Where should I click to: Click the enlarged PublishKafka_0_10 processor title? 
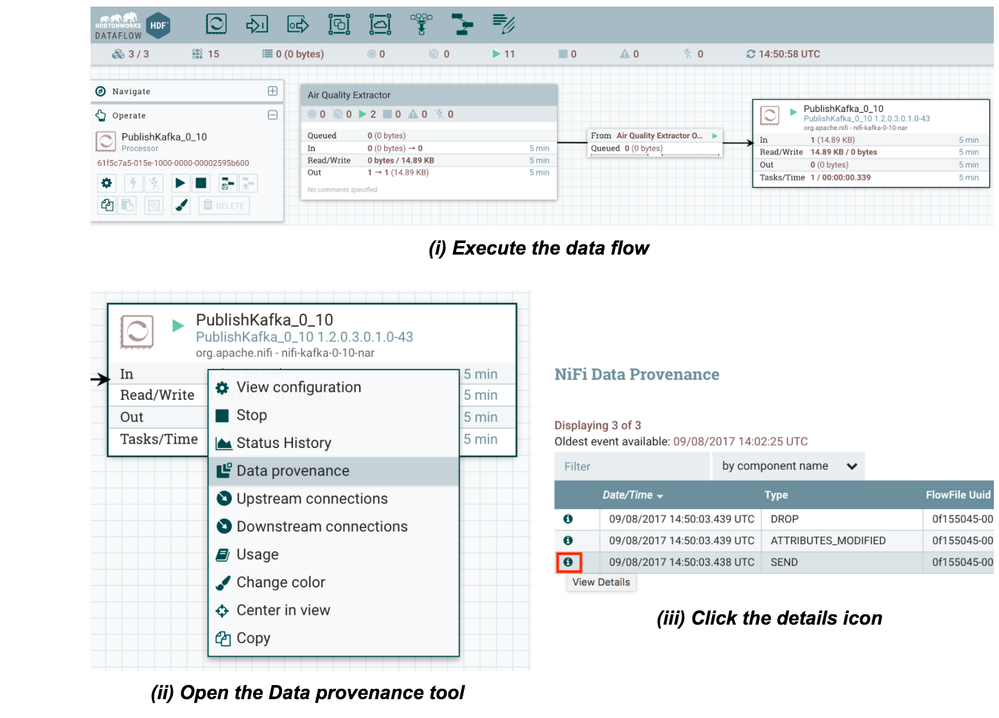click(x=264, y=320)
